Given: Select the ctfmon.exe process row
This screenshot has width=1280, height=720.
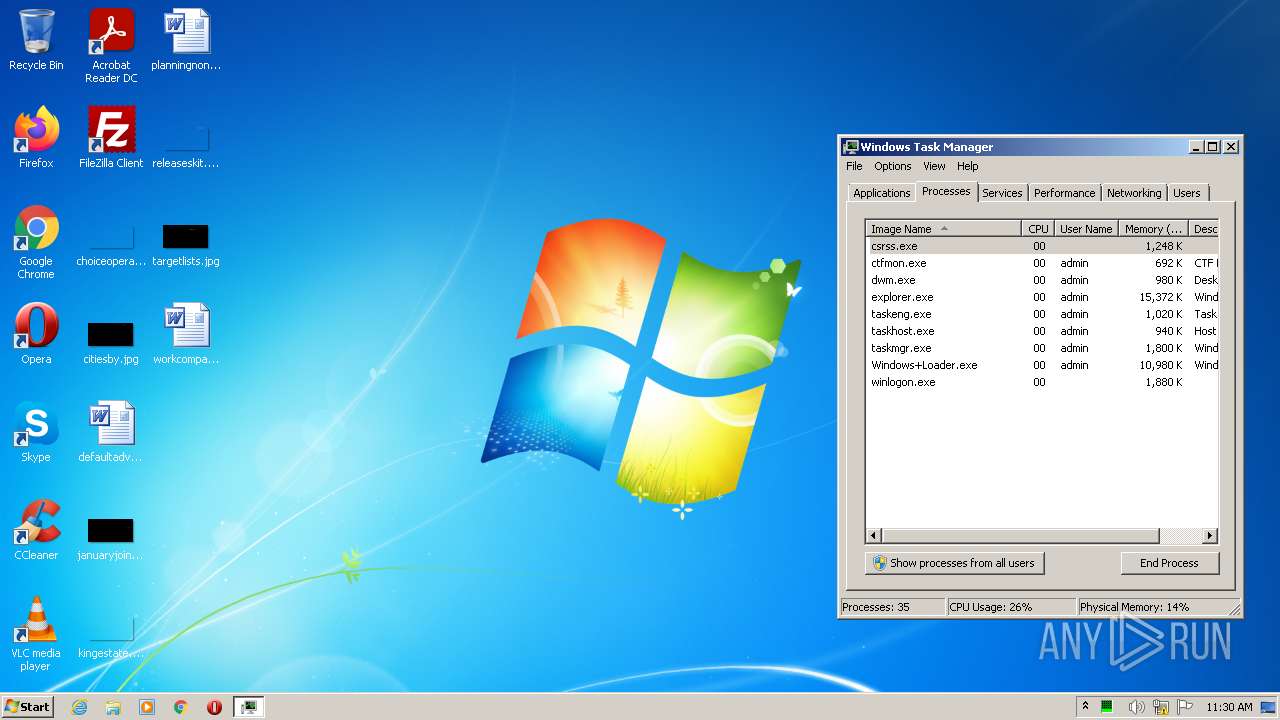Looking at the screenshot, I should (1042, 263).
